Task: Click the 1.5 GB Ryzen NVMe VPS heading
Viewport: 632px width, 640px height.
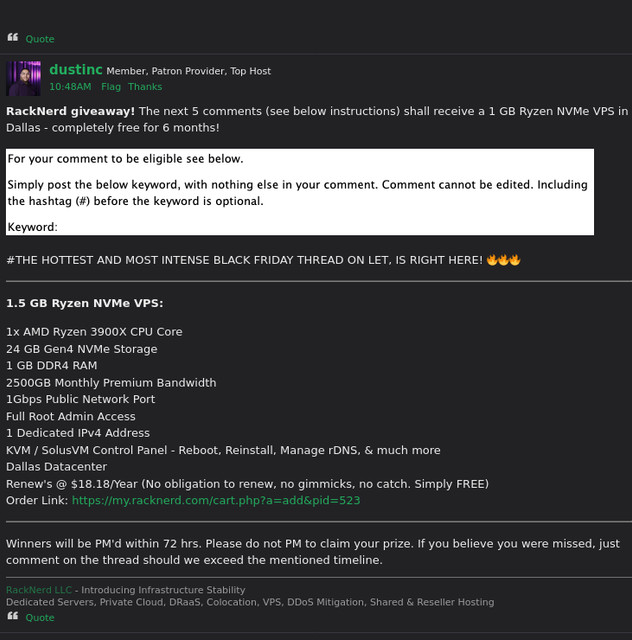Action: [85, 303]
